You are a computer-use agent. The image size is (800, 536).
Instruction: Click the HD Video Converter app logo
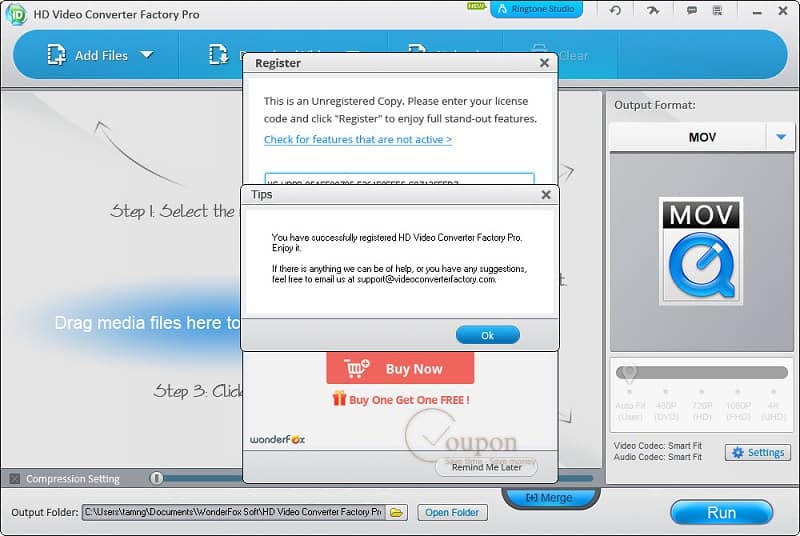(16, 14)
